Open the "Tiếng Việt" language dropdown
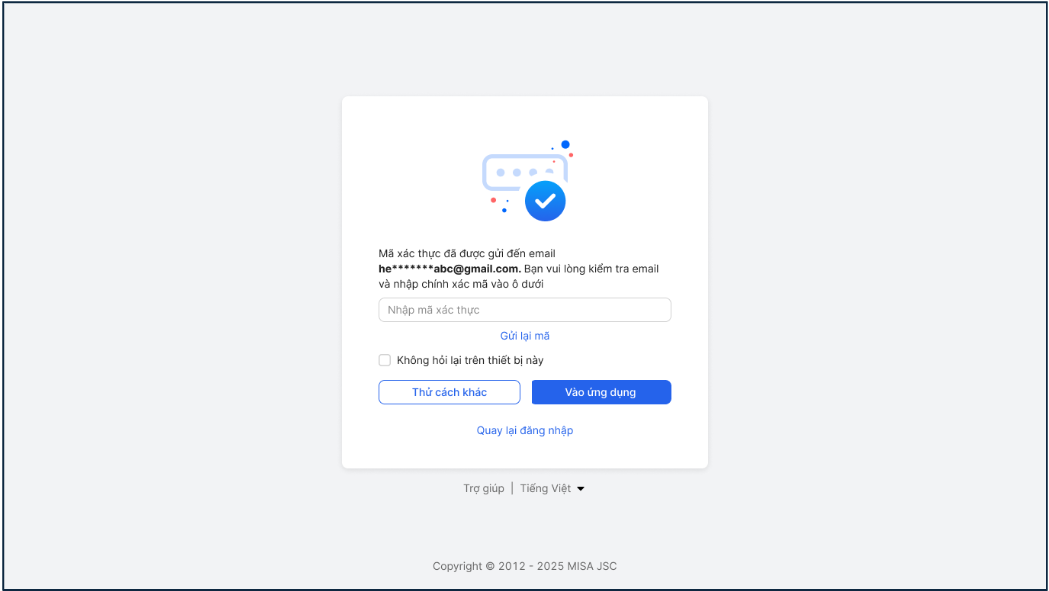1049x591 pixels. click(x=546, y=489)
